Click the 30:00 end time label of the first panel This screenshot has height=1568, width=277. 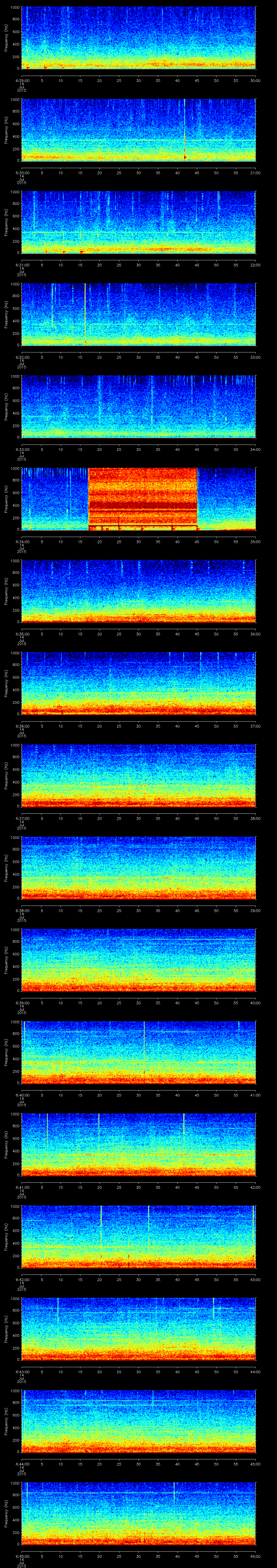pos(256,80)
